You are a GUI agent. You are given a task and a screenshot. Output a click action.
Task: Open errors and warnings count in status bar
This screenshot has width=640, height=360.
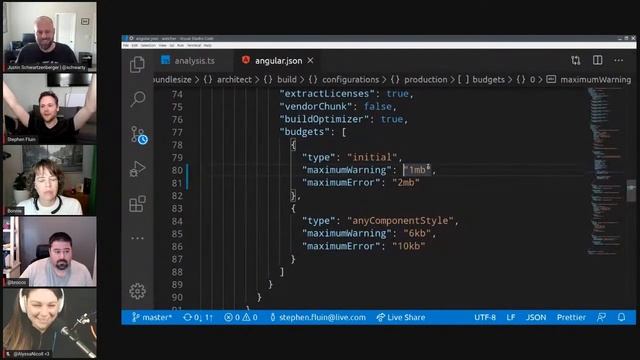[241, 317]
